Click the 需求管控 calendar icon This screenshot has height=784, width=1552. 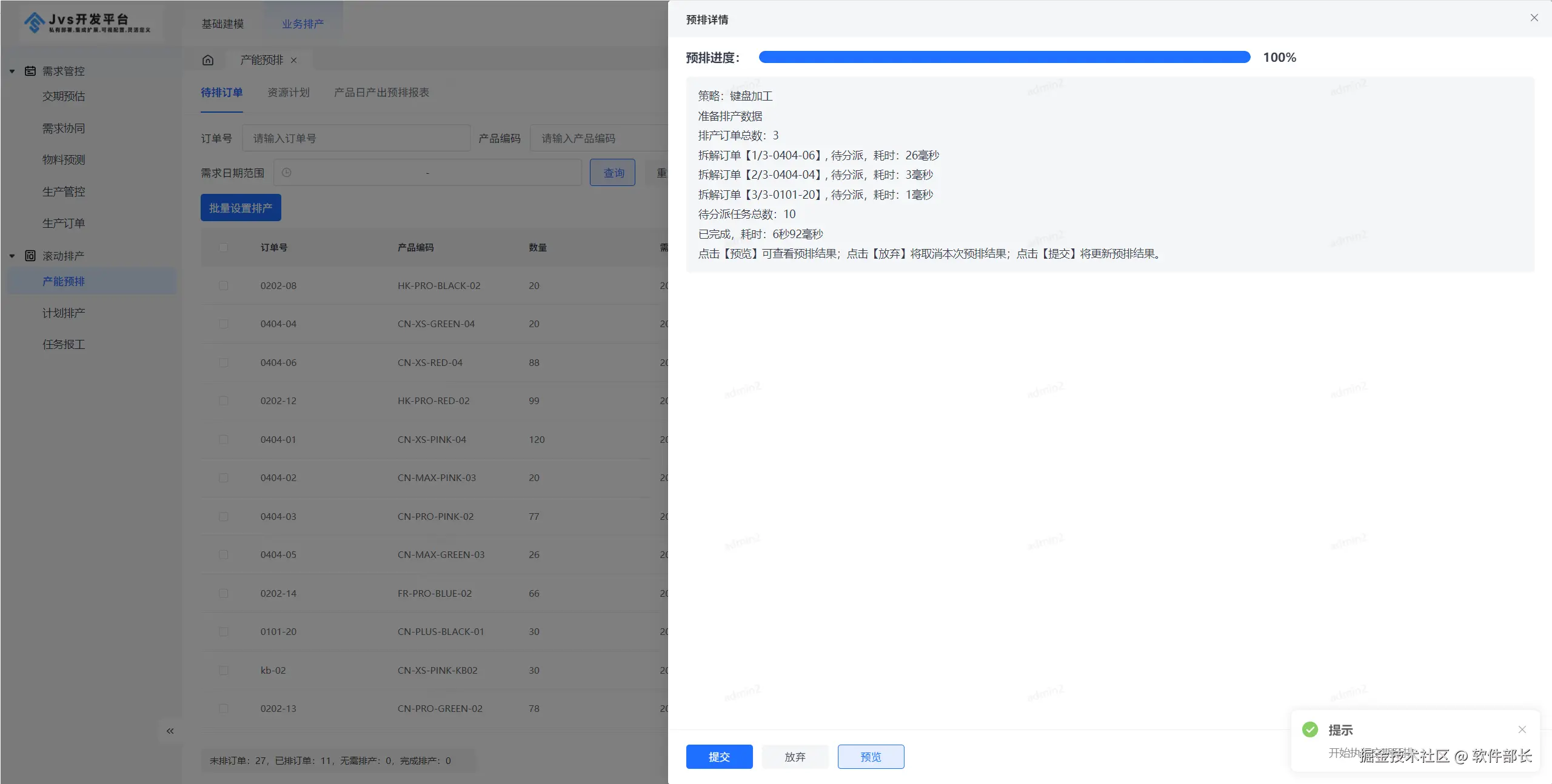click(x=30, y=71)
